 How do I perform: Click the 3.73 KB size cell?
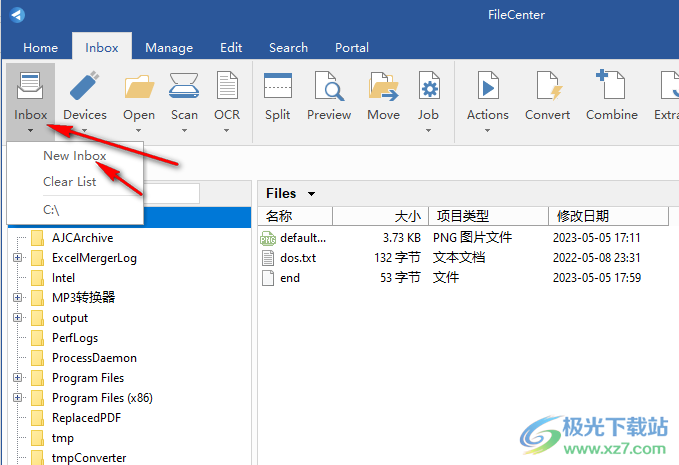click(x=402, y=238)
